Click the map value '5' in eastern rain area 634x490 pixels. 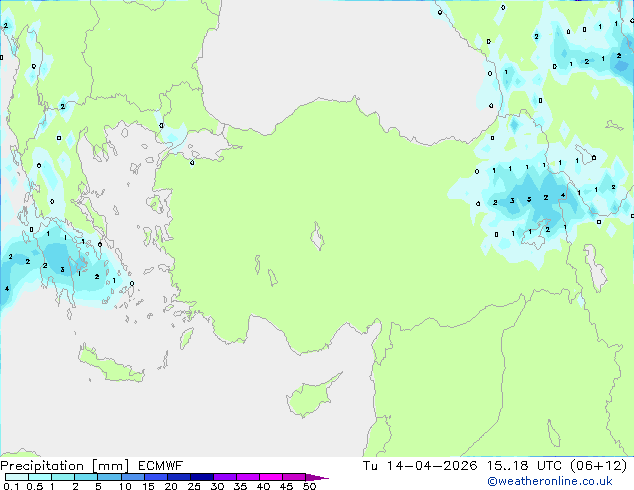click(x=529, y=199)
